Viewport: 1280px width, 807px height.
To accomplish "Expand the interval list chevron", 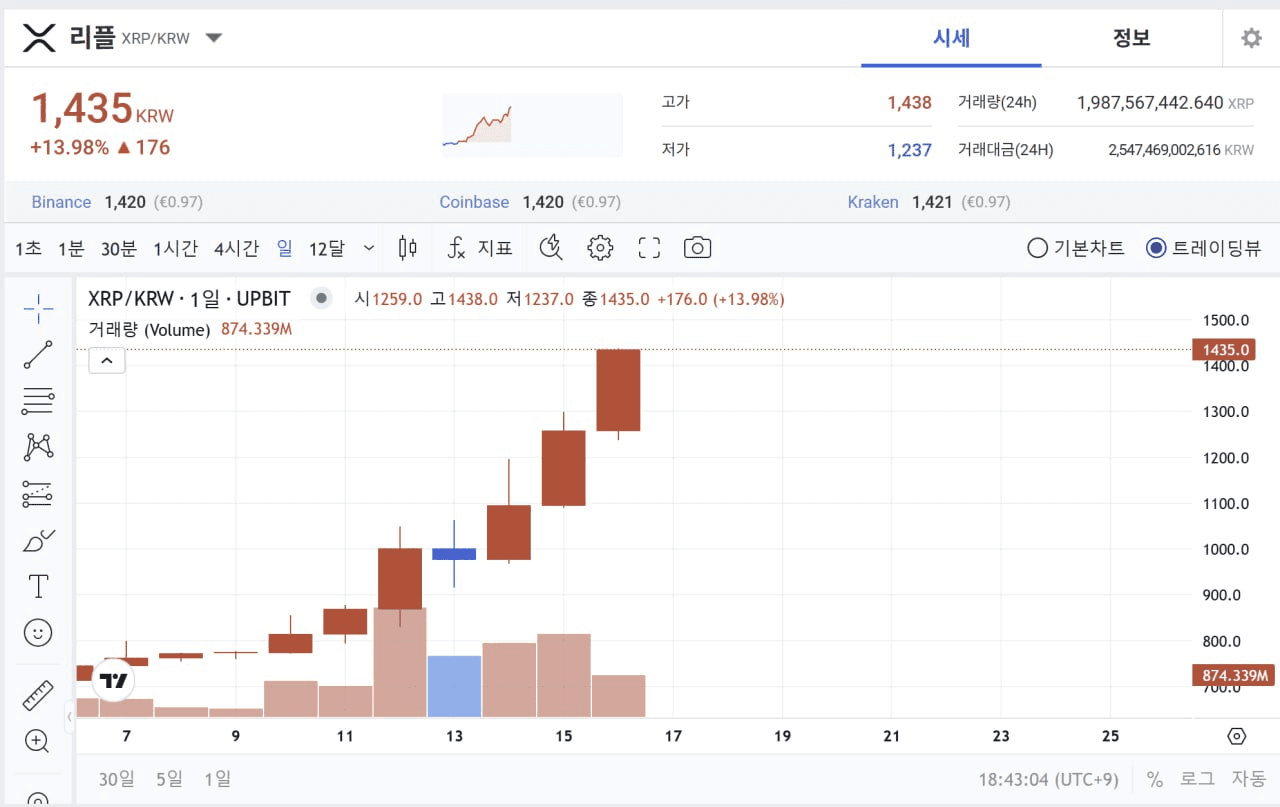I will pos(369,248).
